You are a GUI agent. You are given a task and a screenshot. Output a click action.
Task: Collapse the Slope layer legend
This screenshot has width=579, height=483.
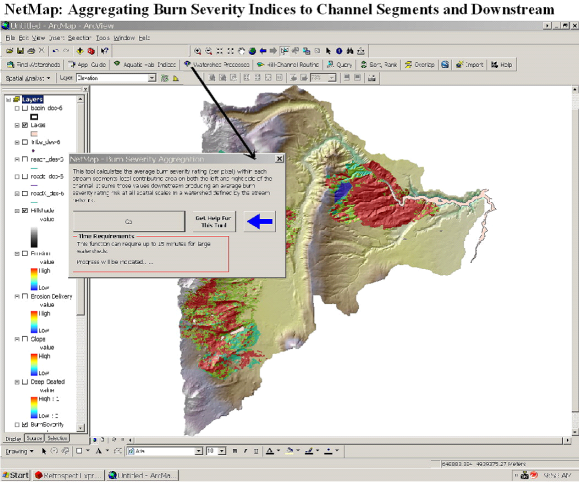click(17, 339)
